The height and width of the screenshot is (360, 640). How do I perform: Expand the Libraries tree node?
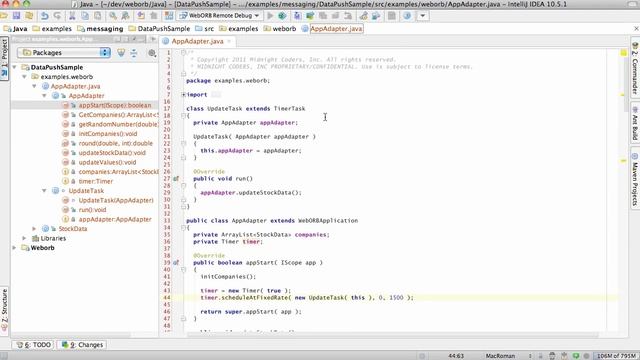point(24,238)
